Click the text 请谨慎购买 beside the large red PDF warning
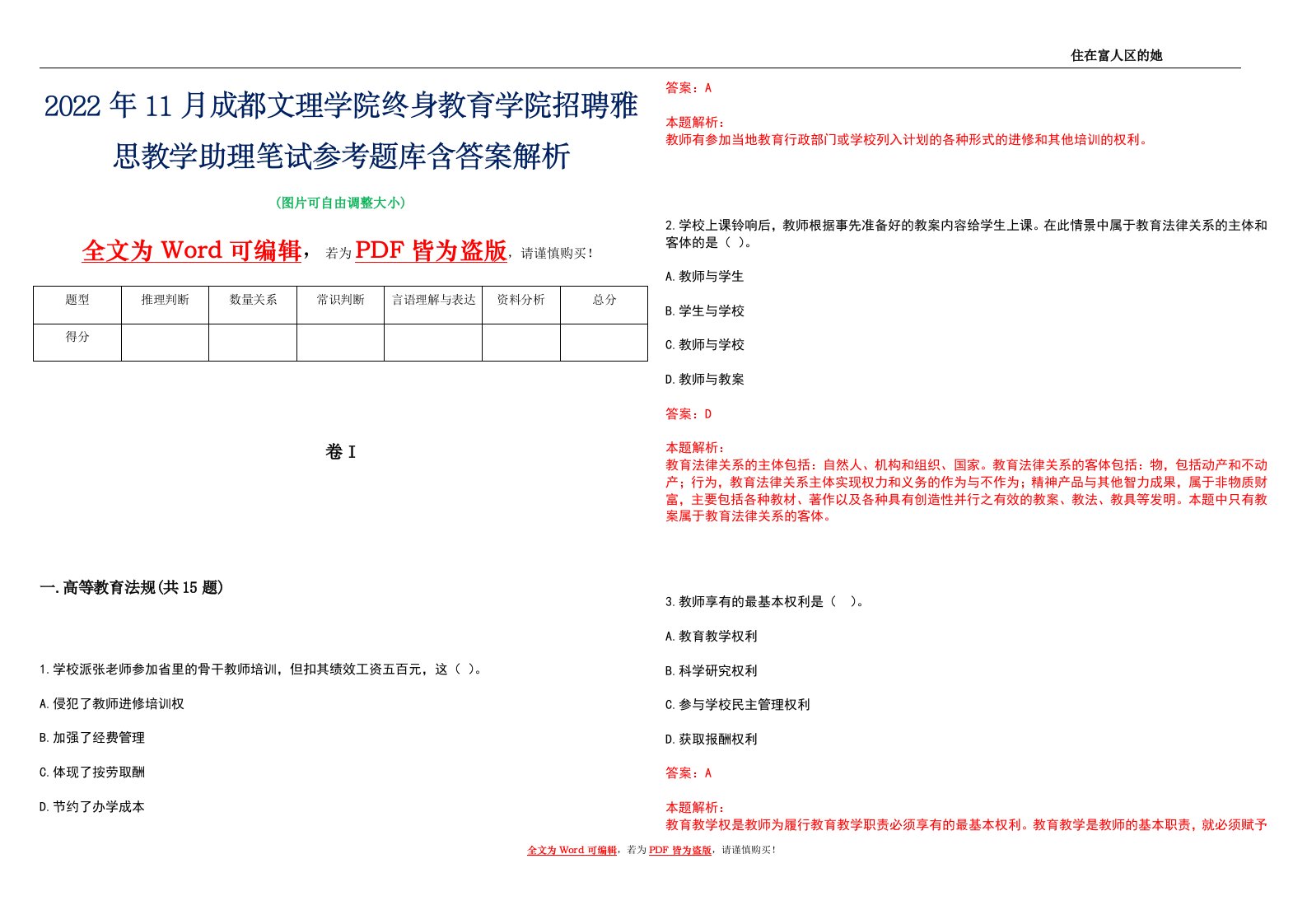Image resolution: width=1307 pixels, height=924 pixels. (556, 254)
